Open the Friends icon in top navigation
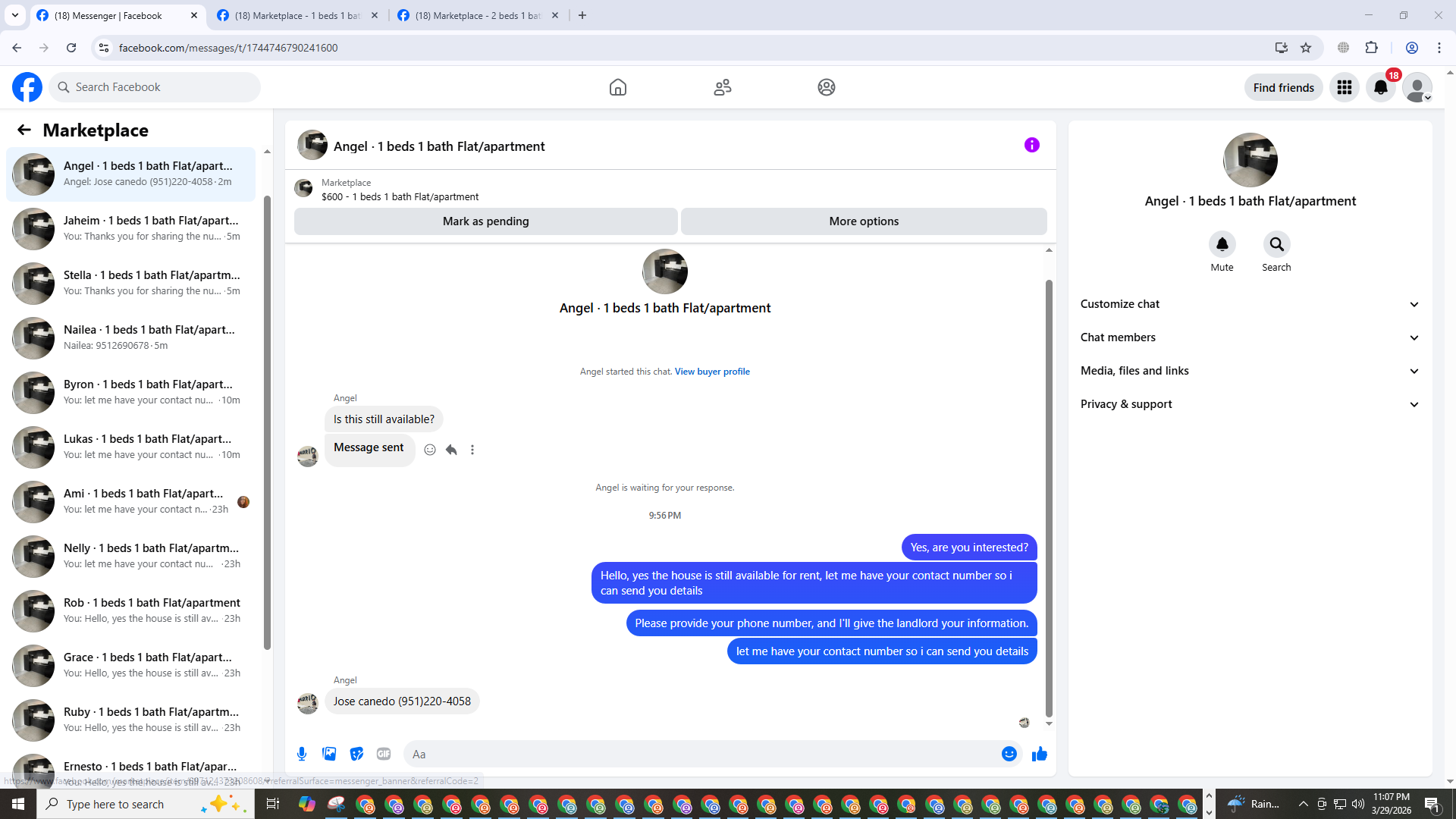The height and width of the screenshot is (819, 1456). click(x=723, y=87)
